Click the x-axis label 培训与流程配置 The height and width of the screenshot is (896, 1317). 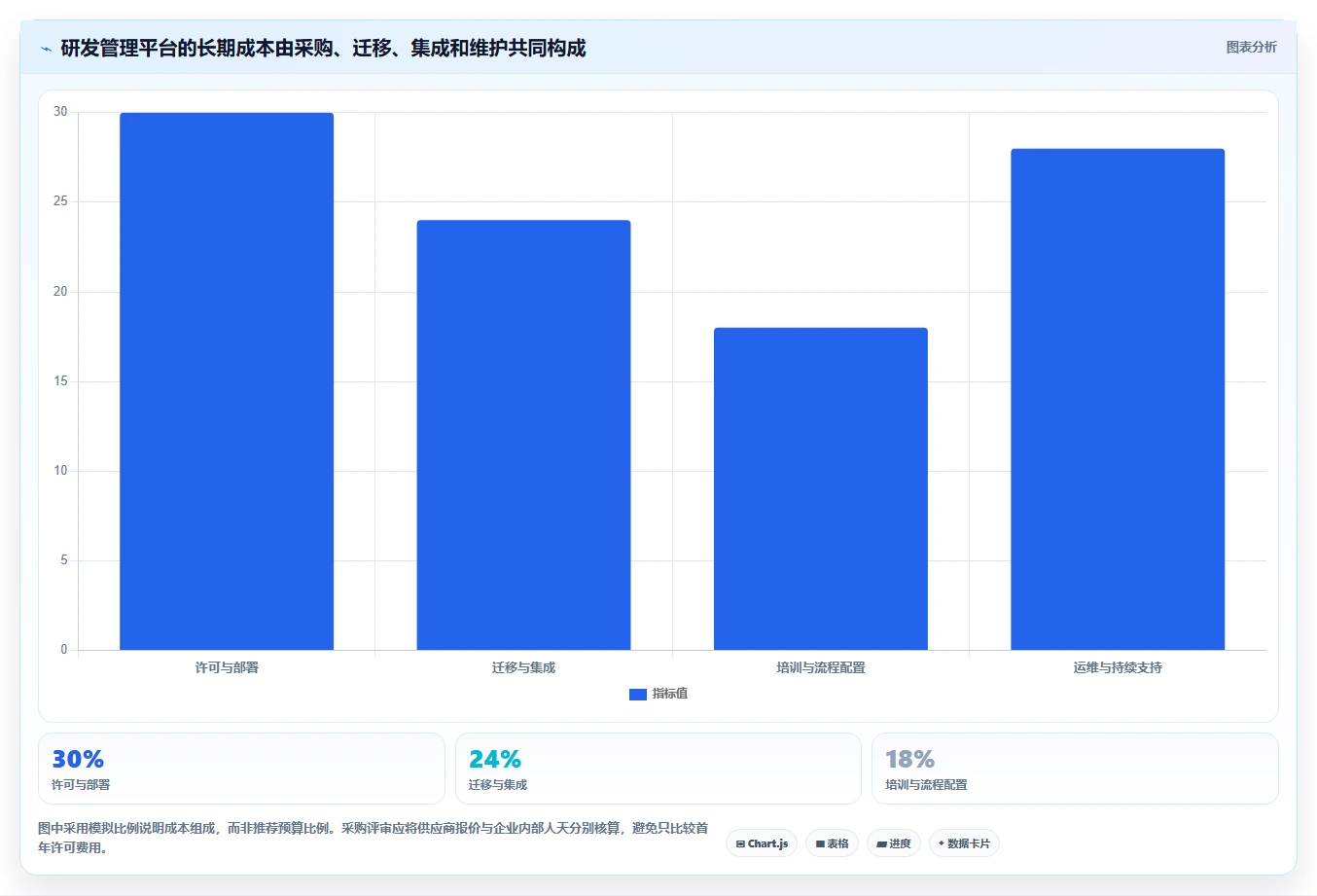pos(821,667)
